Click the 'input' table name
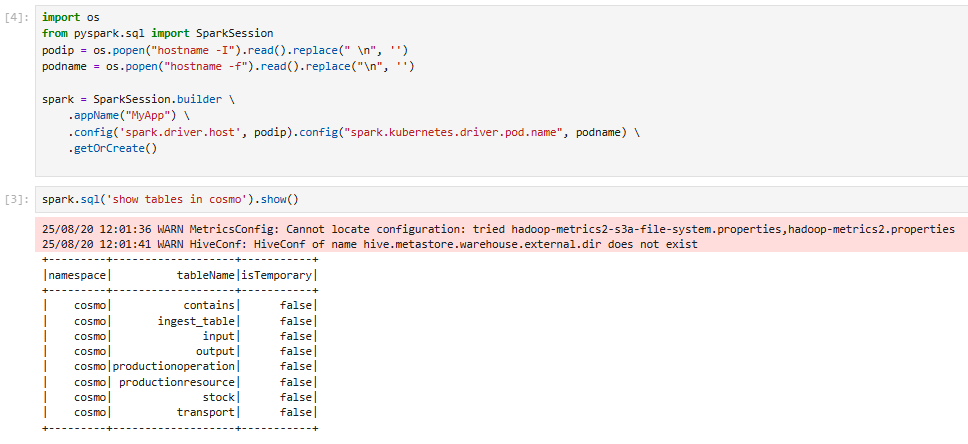 (219, 336)
